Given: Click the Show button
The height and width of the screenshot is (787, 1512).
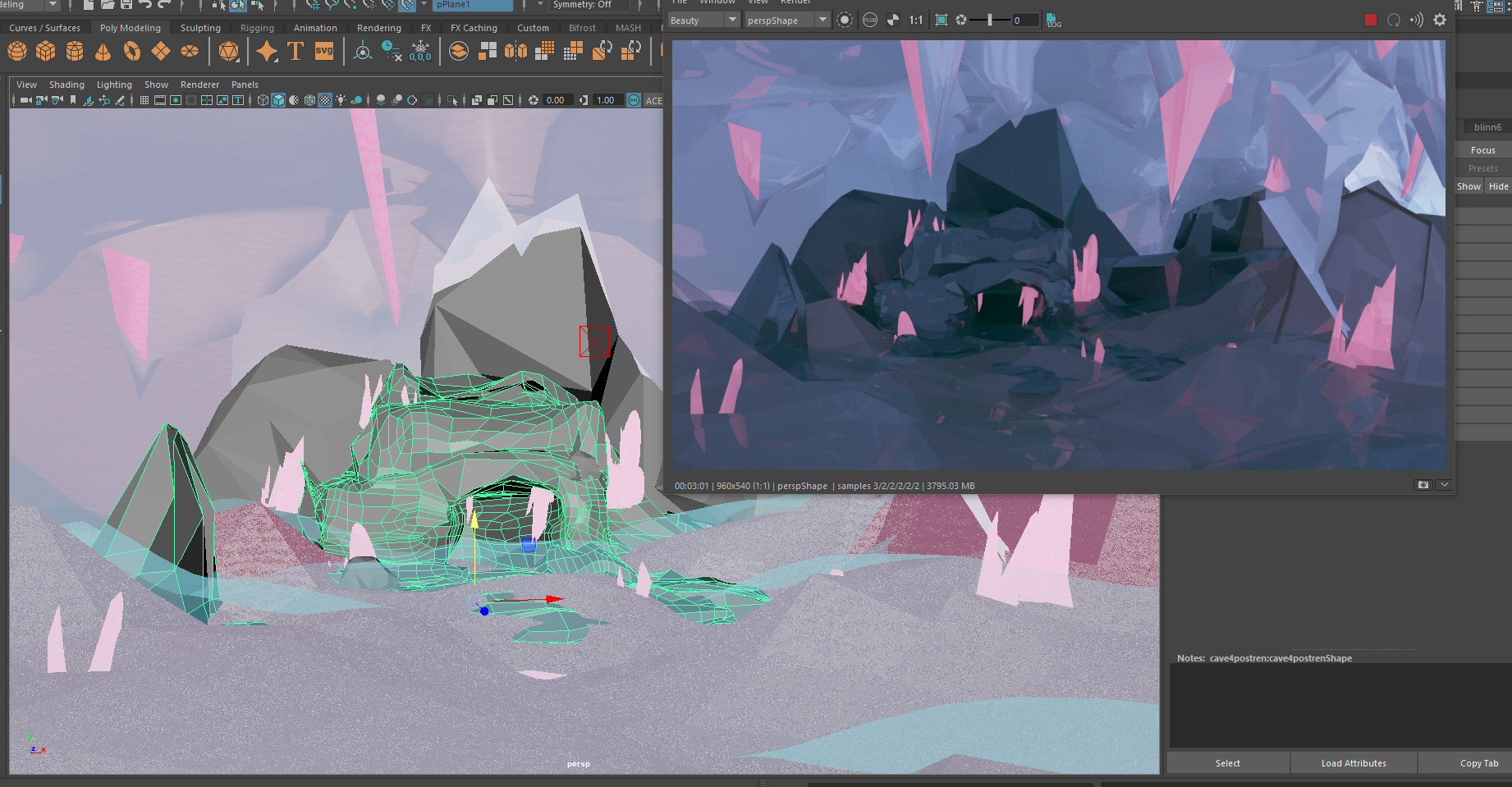Looking at the screenshot, I should 1469,186.
